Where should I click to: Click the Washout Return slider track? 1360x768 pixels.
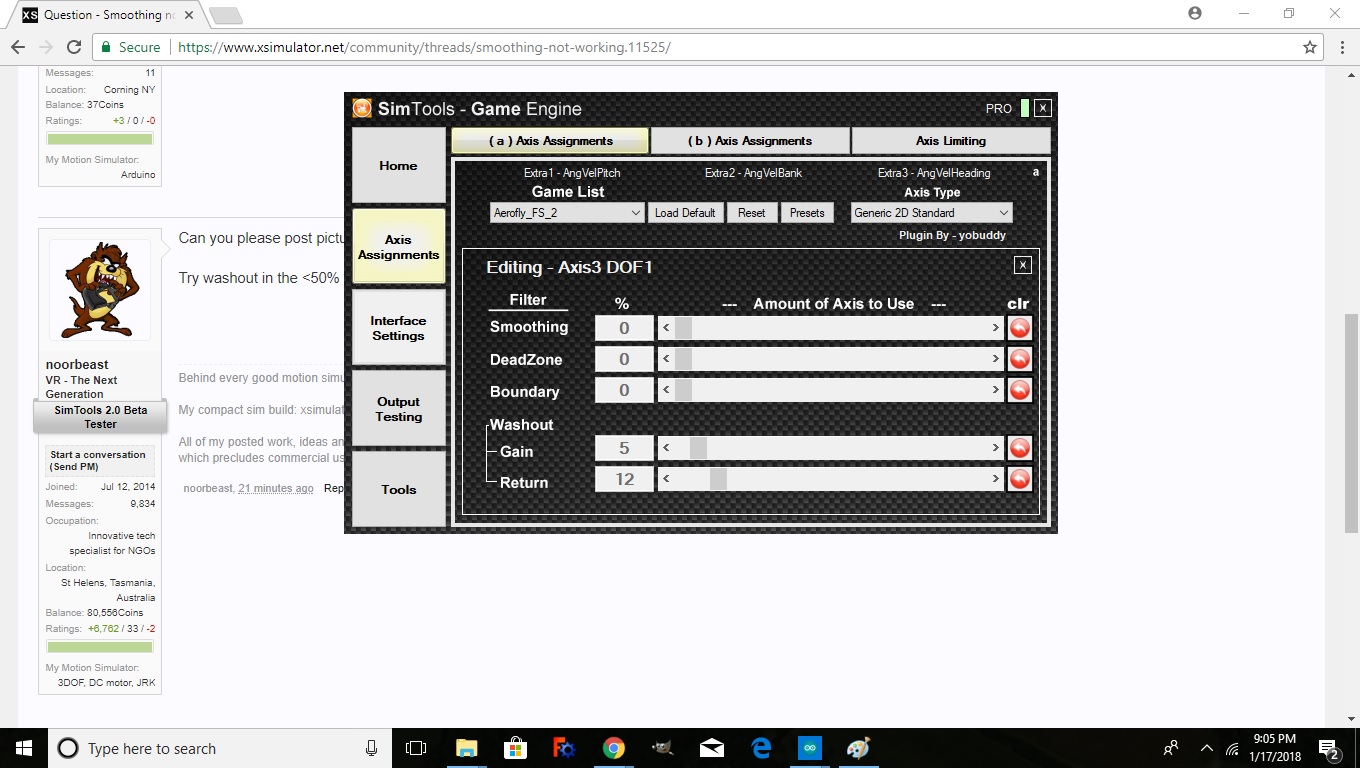pos(831,479)
